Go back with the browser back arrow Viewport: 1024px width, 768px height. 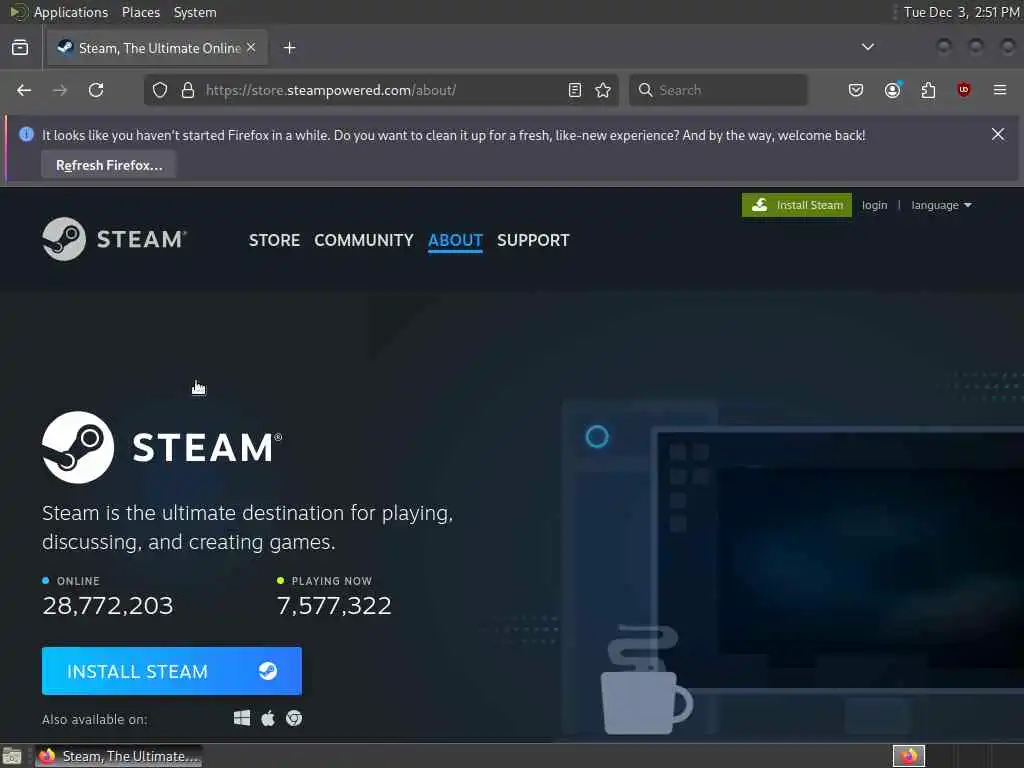point(24,90)
